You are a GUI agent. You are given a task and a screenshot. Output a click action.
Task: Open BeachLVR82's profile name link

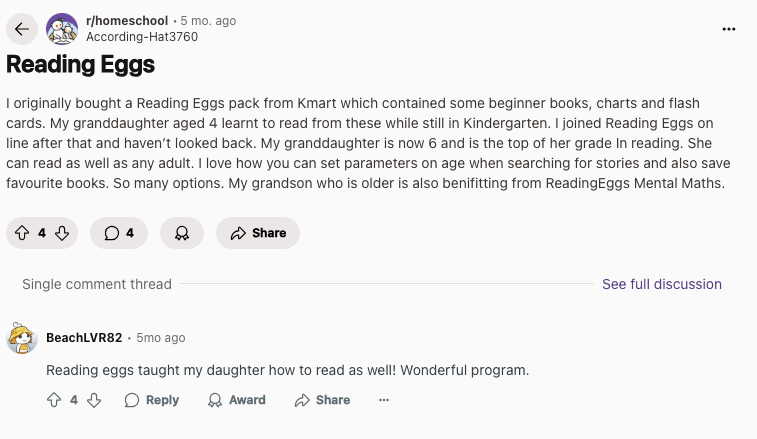pyautogui.click(x=84, y=338)
